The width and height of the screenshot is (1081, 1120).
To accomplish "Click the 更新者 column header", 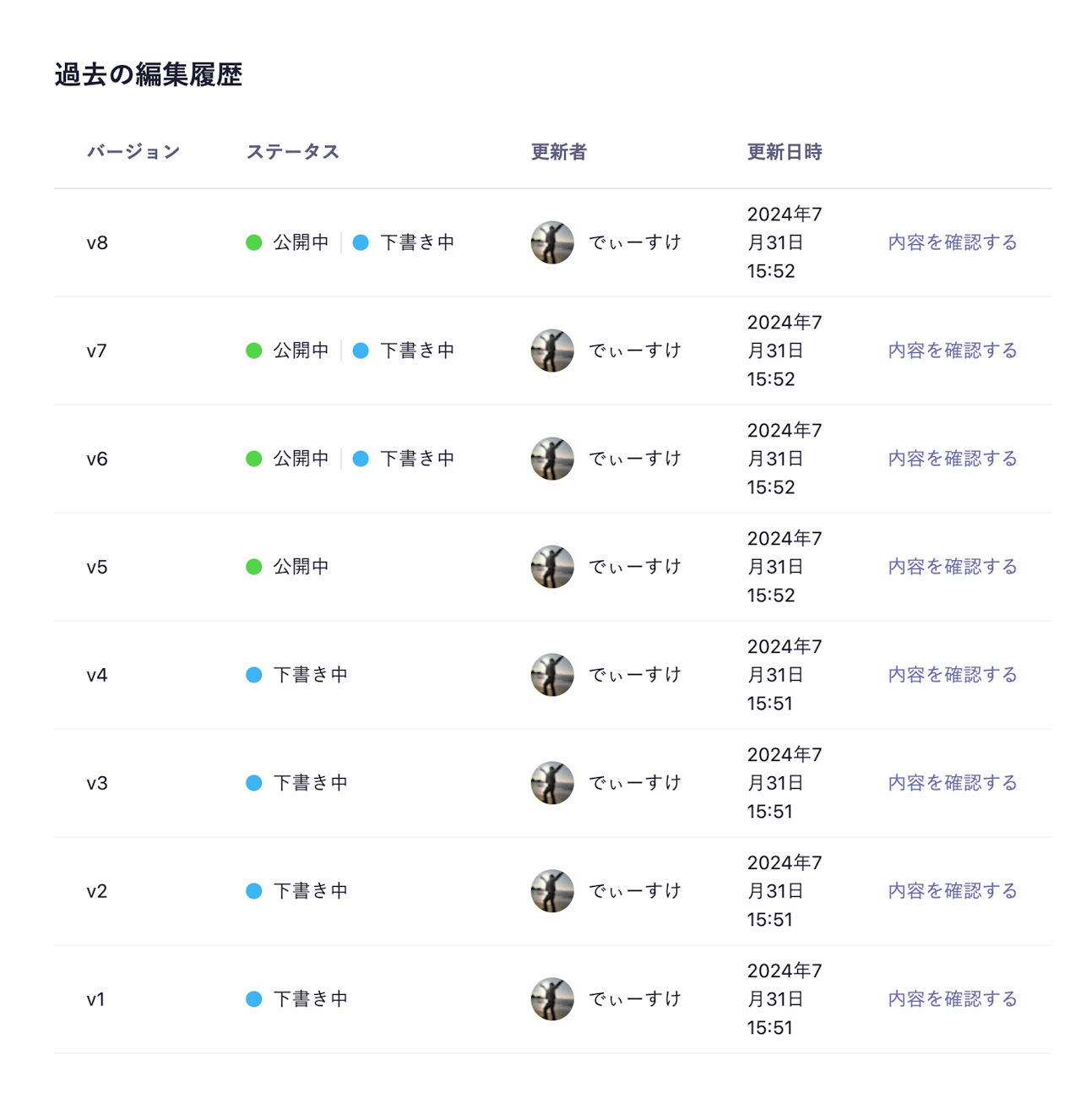I will 559,152.
